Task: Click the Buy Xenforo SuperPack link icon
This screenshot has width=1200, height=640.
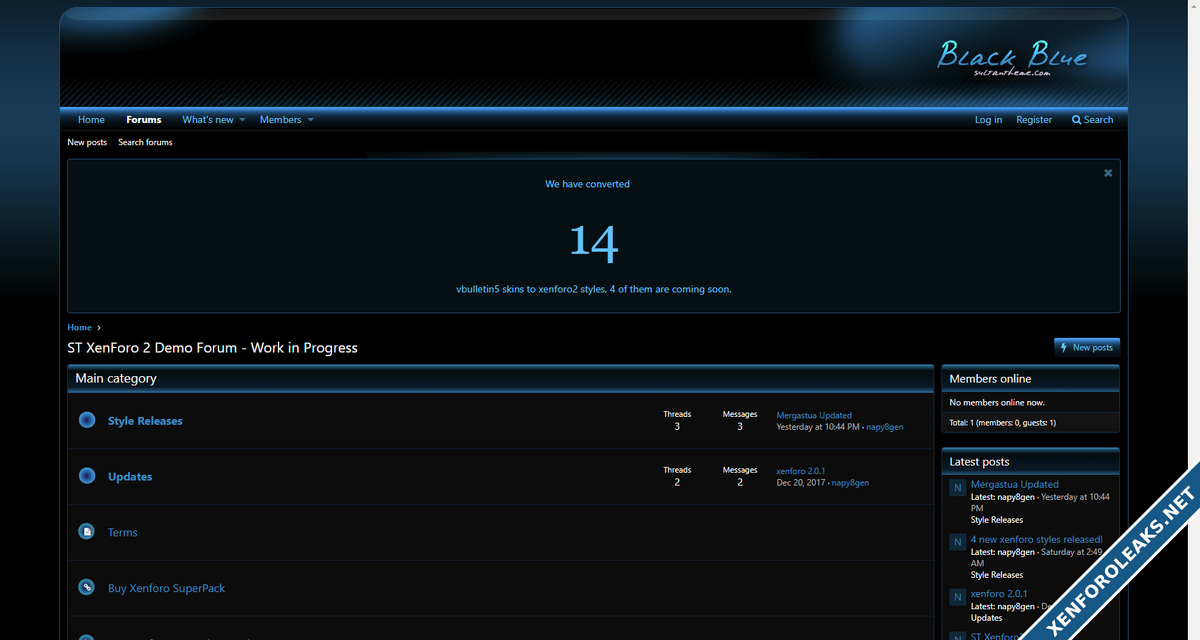Action: pyautogui.click(x=87, y=588)
